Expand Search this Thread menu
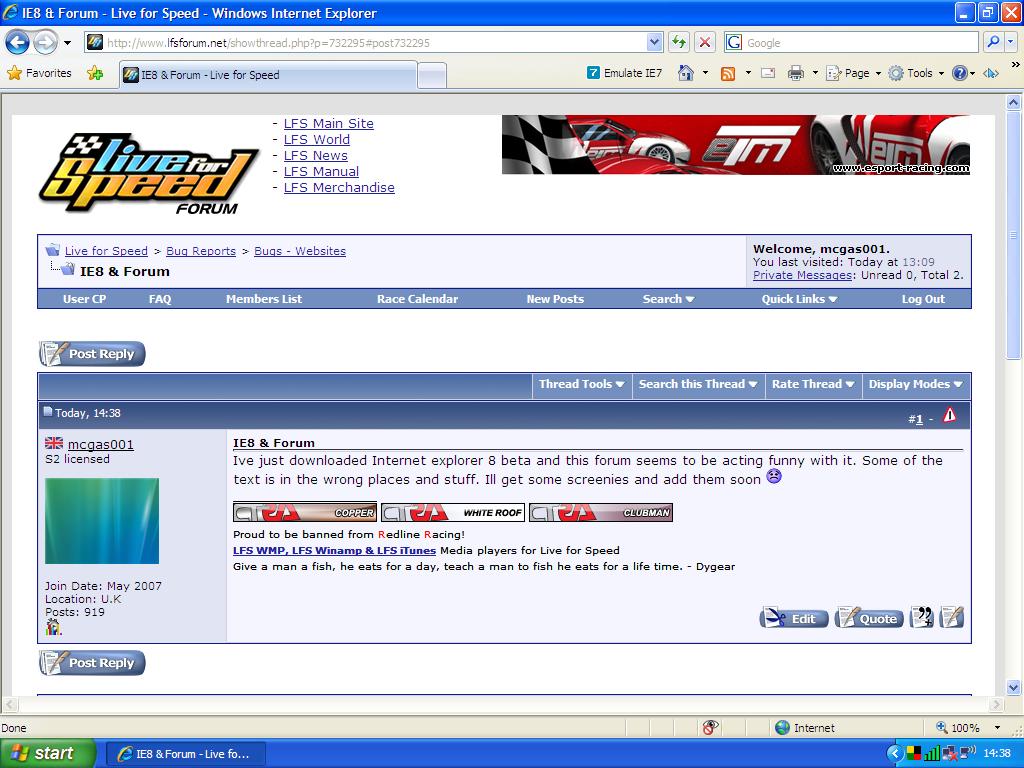Screen dimensions: 1024x768 coord(697,385)
